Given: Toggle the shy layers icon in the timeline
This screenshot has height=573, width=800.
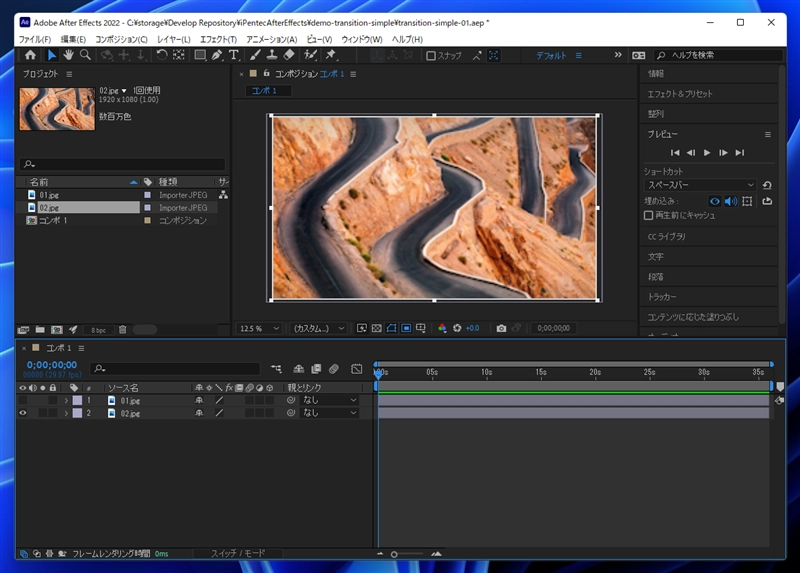Looking at the screenshot, I should pyautogui.click(x=298, y=368).
